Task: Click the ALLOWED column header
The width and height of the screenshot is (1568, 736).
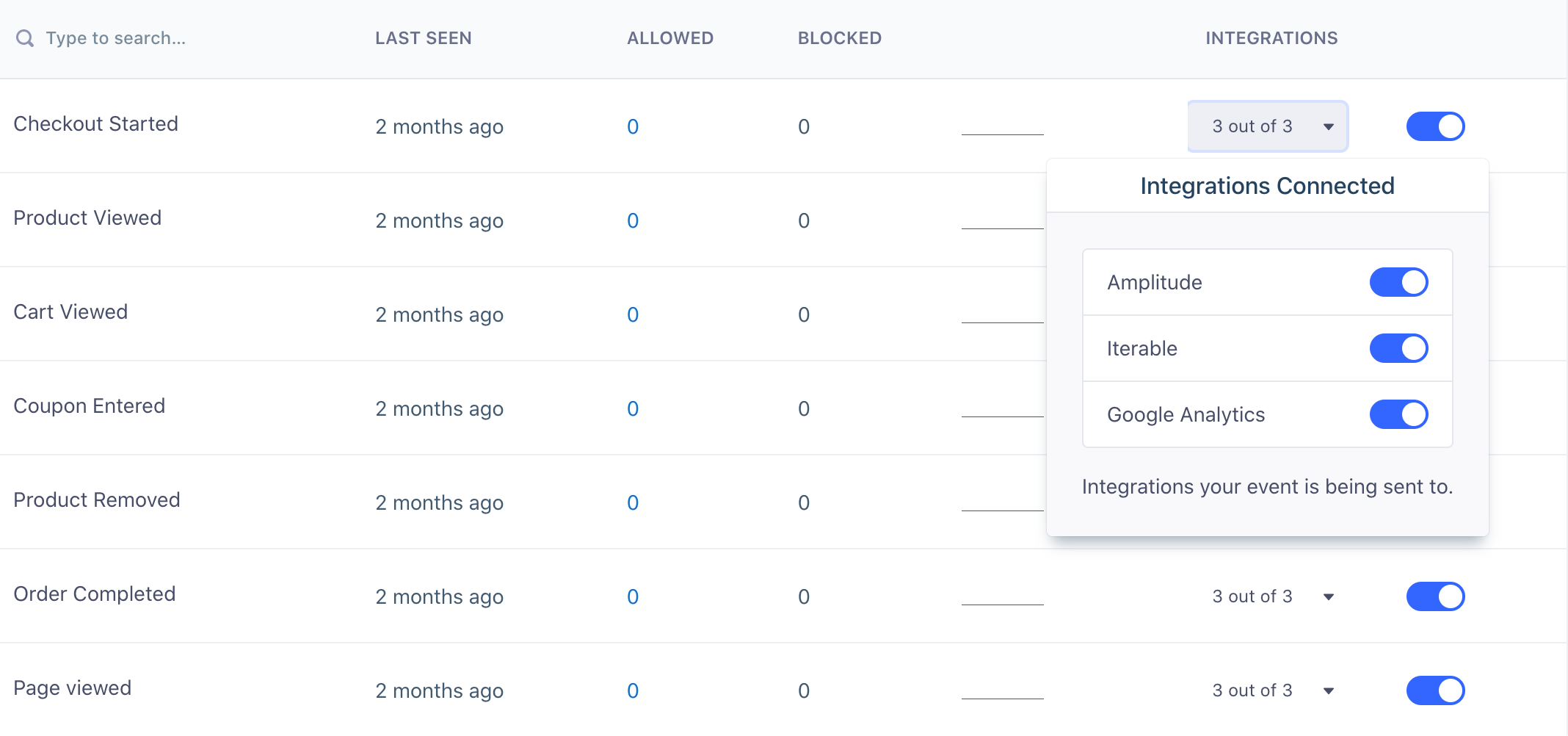Action: (x=669, y=37)
